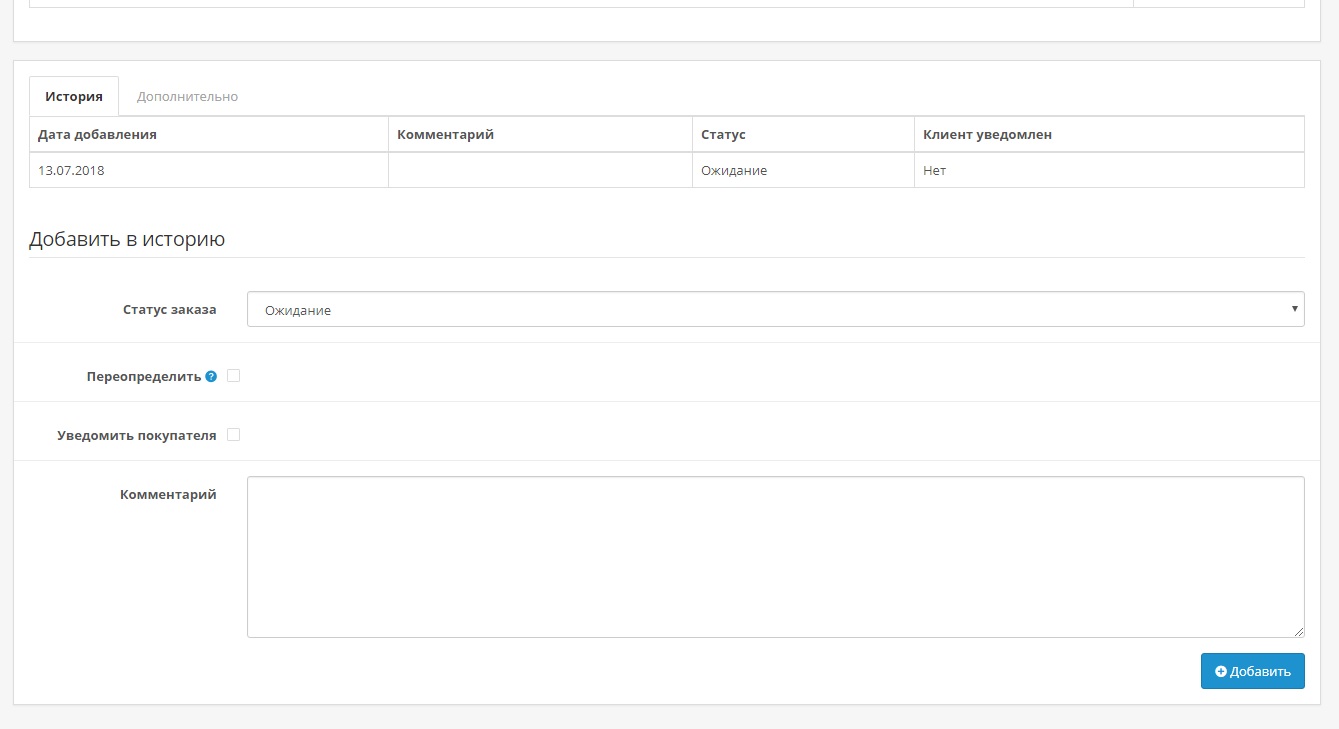Switch to the История tab
Viewport: 1339px width, 729px height.
74,97
